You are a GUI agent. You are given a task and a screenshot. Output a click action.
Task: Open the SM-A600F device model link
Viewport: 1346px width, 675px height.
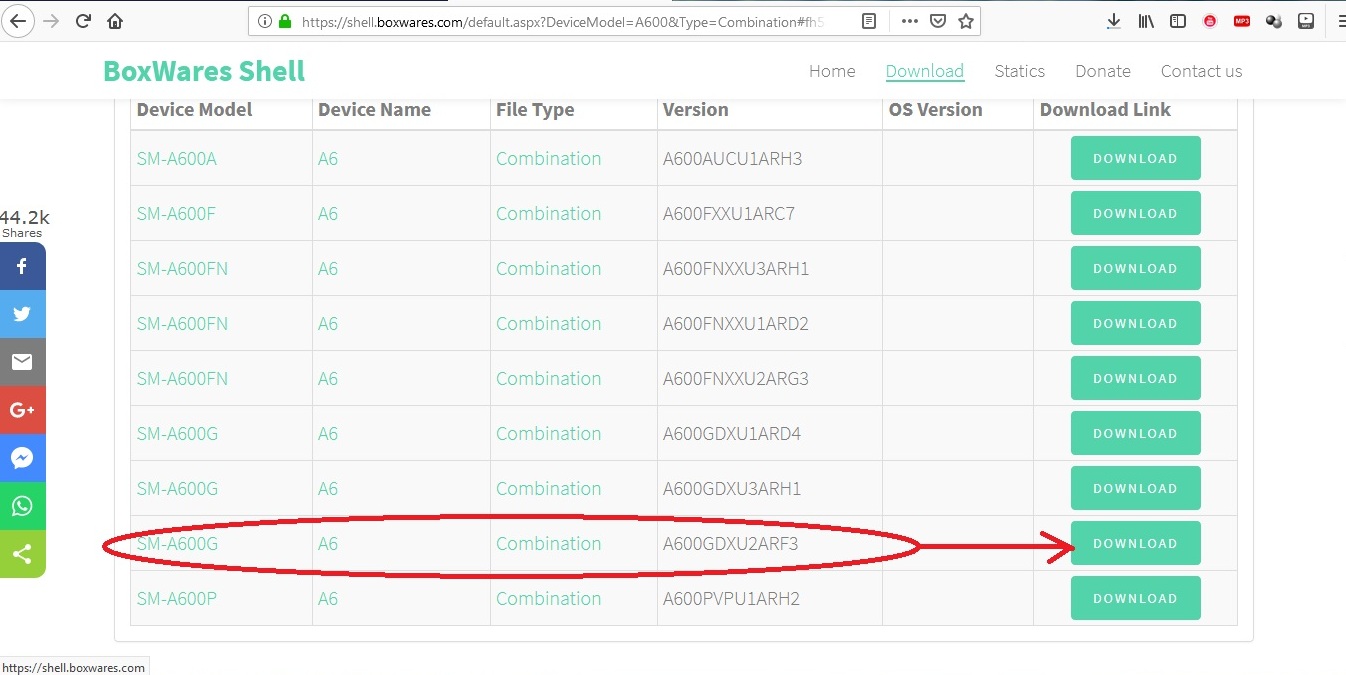[176, 213]
